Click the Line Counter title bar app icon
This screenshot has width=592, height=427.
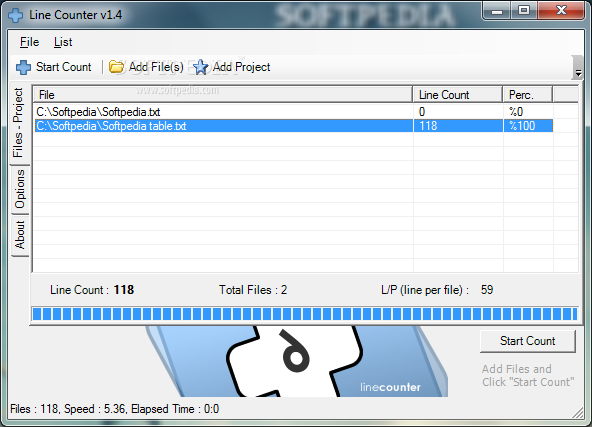coord(15,15)
